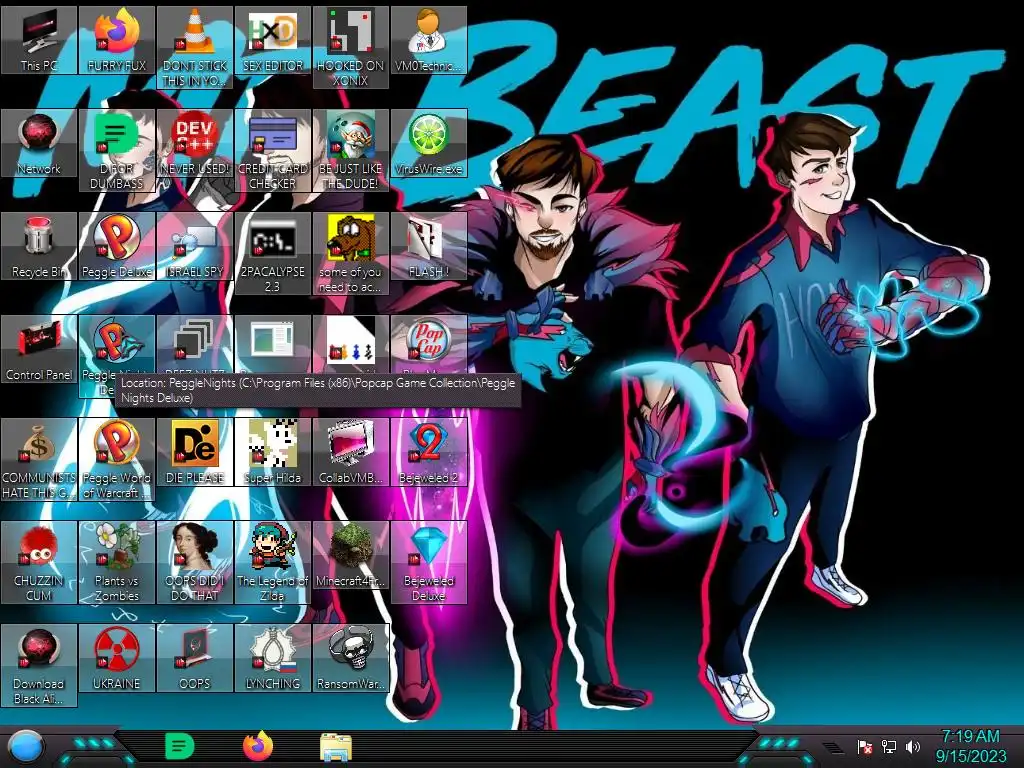Select the HxD hex editor shortcut
The width and height of the screenshot is (1024, 768).
click(272, 40)
